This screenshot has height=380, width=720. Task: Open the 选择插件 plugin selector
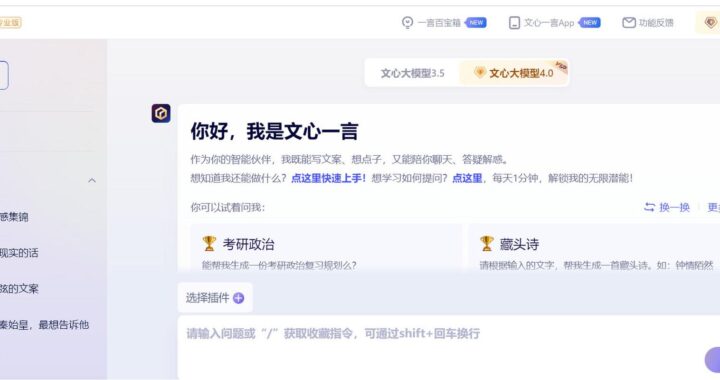[x=215, y=298]
